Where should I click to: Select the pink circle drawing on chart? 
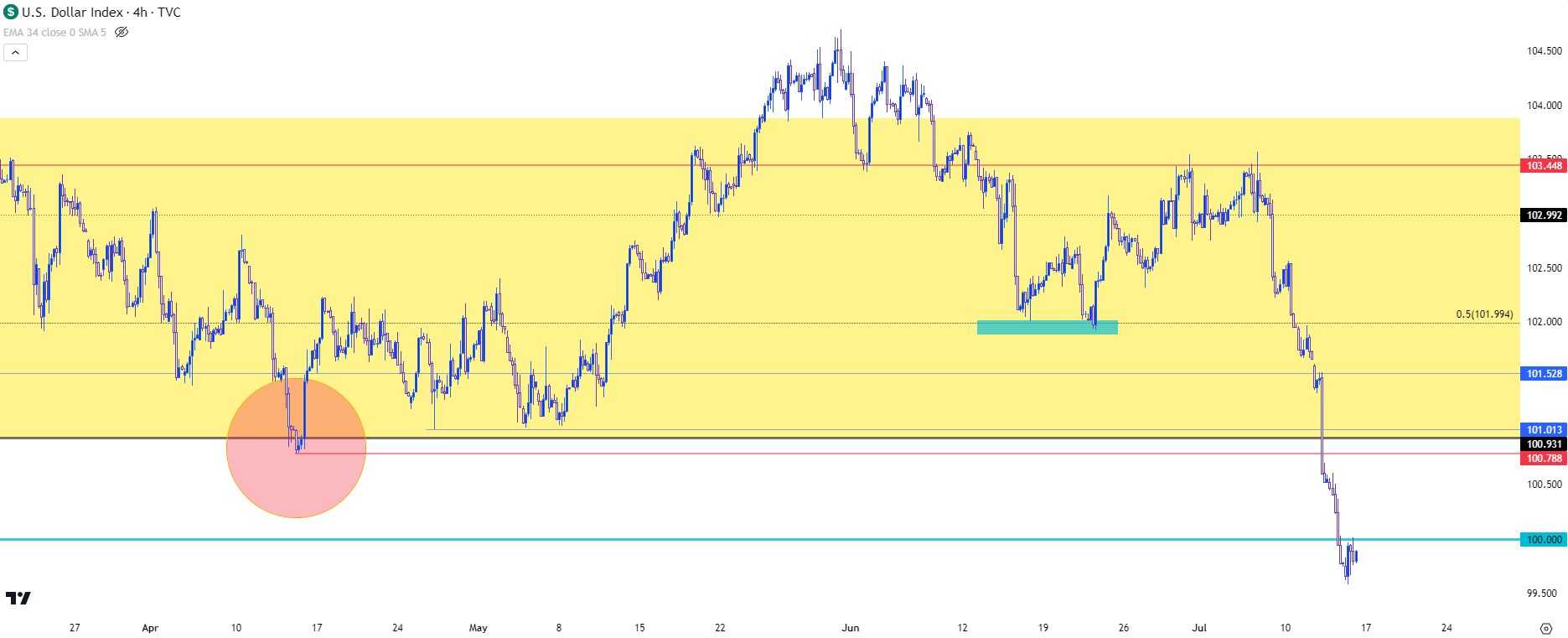coord(296,448)
